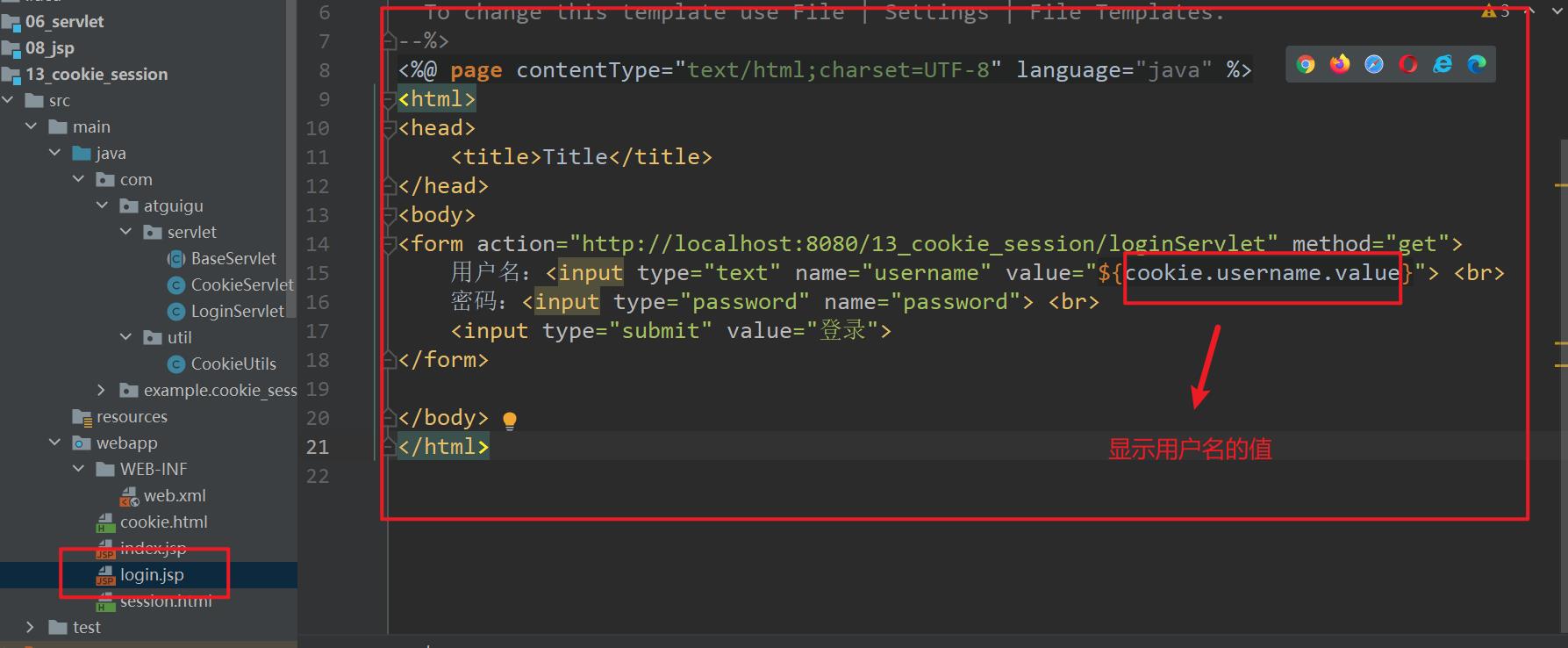Click the warnings indicator showing 3
The image size is (1568, 648).
click(1496, 11)
